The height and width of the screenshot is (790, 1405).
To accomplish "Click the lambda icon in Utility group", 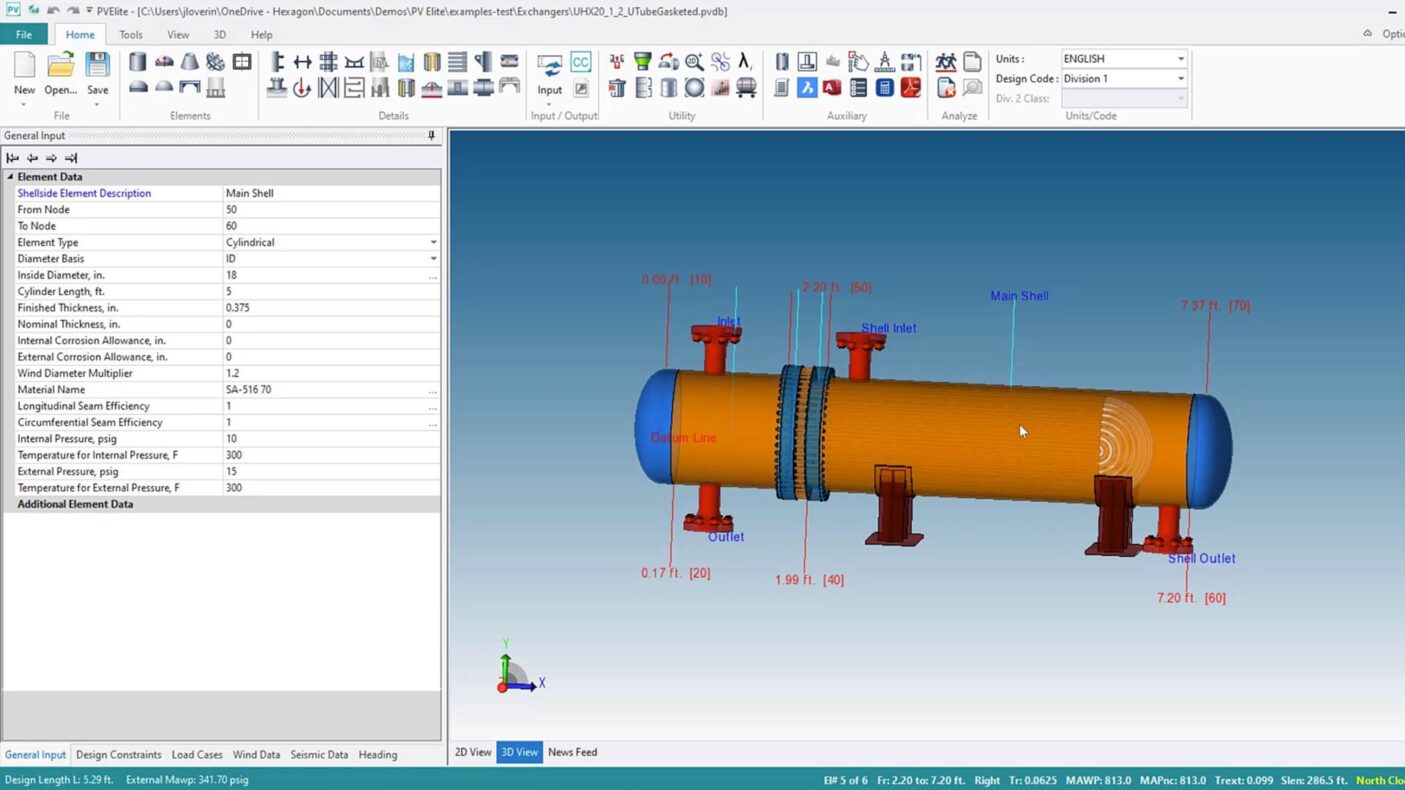I will pyautogui.click(x=745, y=62).
